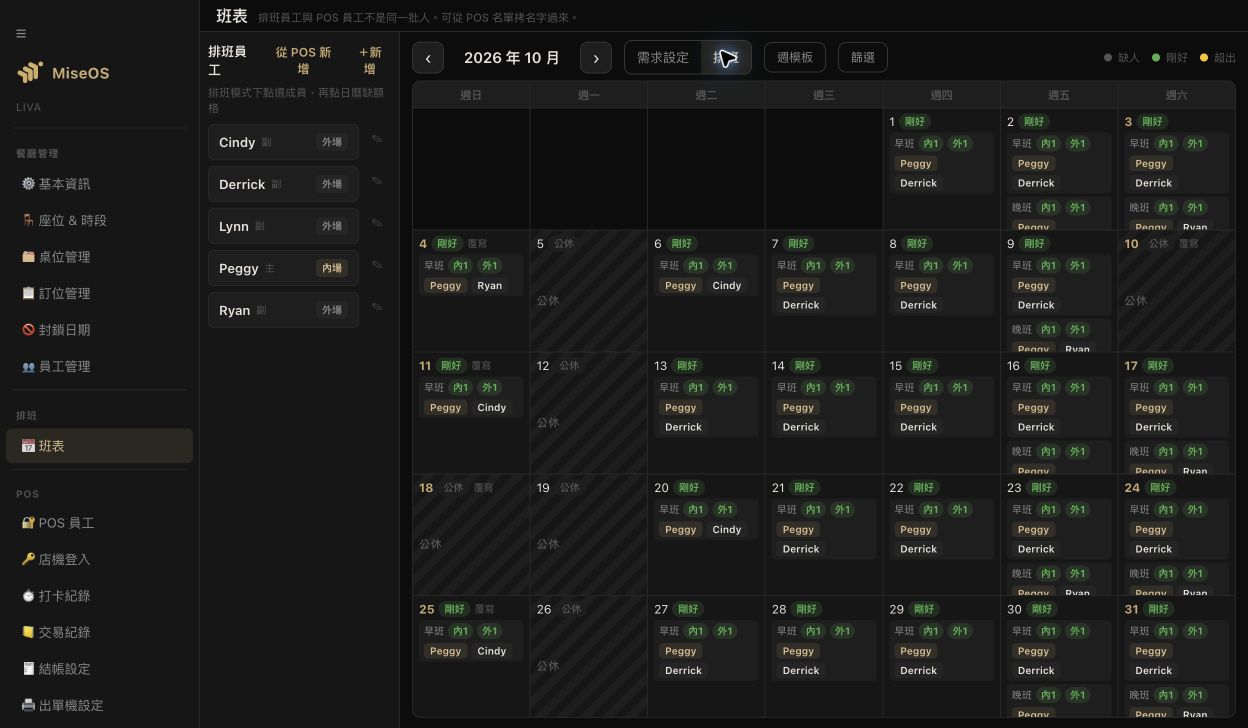Collapse the sidebar with the hamburger icon

[x=21, y=33]
